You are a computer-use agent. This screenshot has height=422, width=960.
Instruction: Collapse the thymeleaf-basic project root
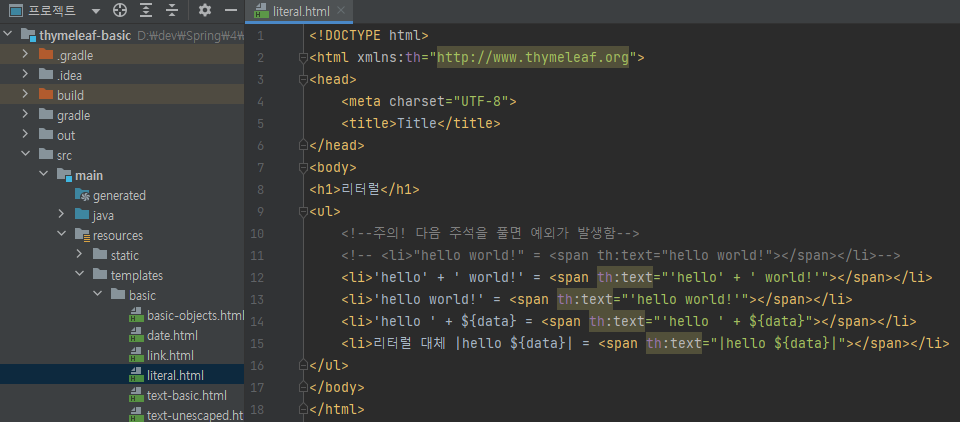pos(7,35)
